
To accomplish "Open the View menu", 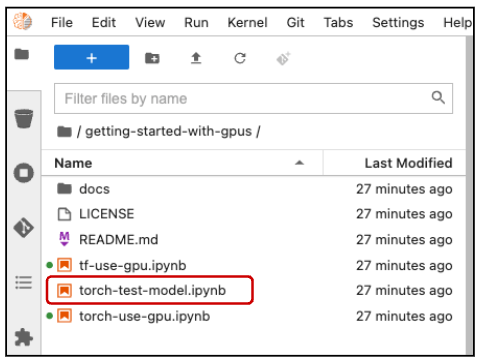I will [x=150, y=23].
